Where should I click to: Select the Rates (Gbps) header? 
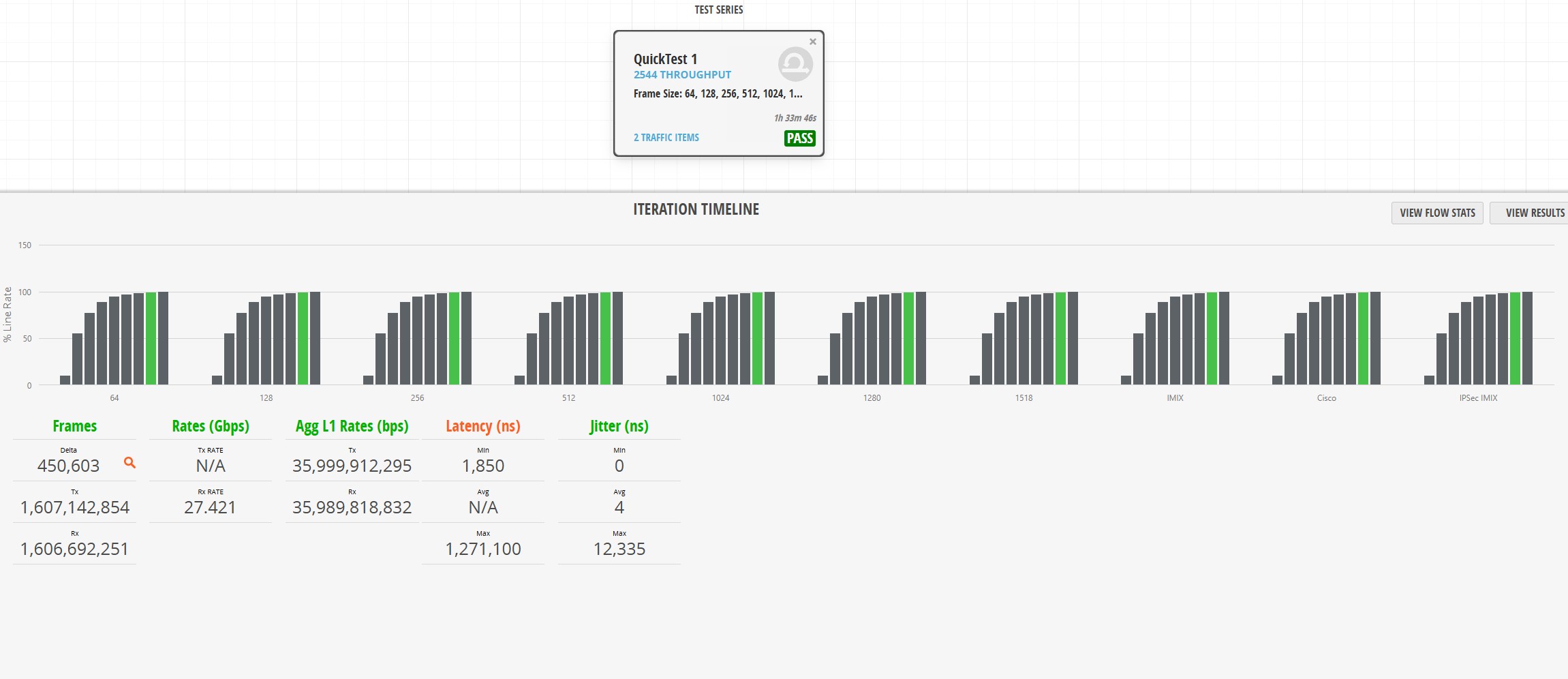[211, 426]
